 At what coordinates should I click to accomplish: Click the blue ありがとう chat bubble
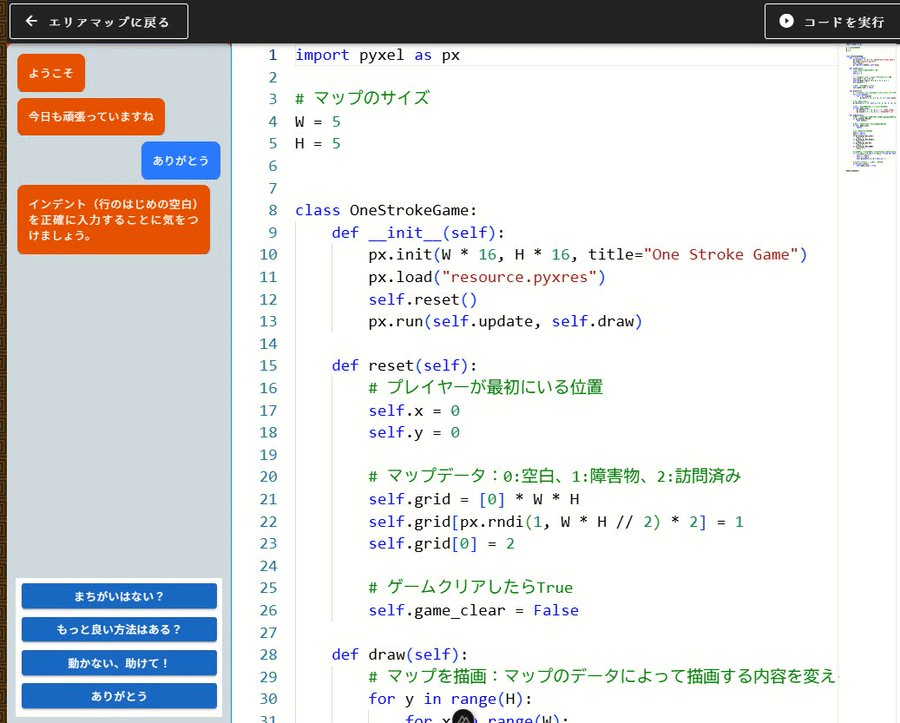point(180,160)
